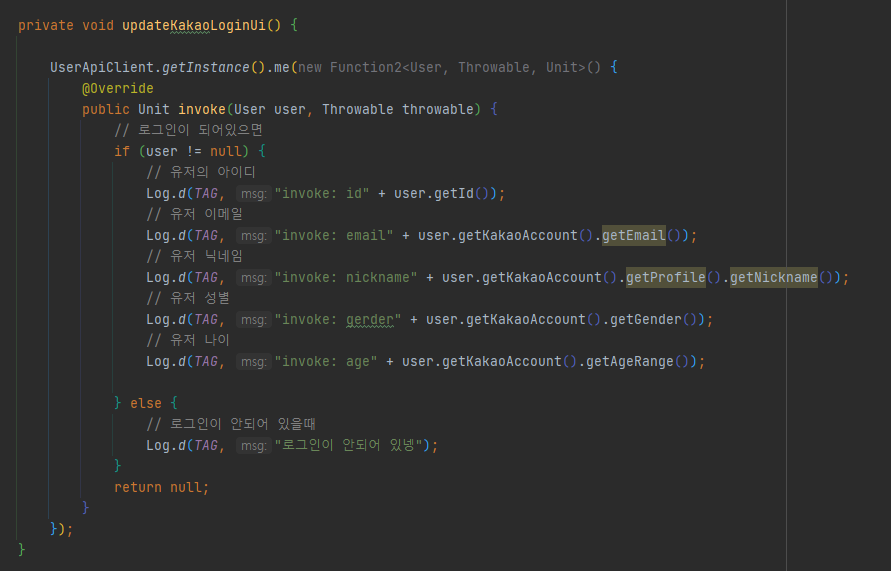Click the highlighted getProfile method

coord(666,278)
